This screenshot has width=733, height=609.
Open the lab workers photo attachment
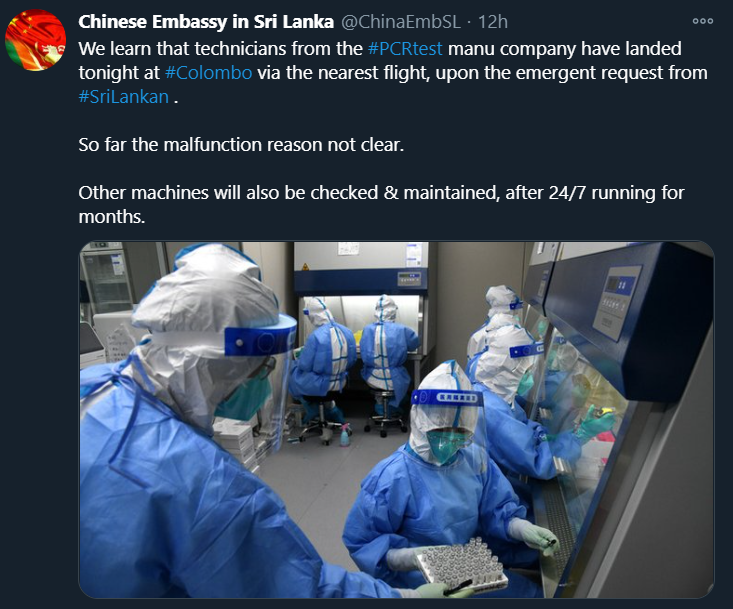click(396, 419)
